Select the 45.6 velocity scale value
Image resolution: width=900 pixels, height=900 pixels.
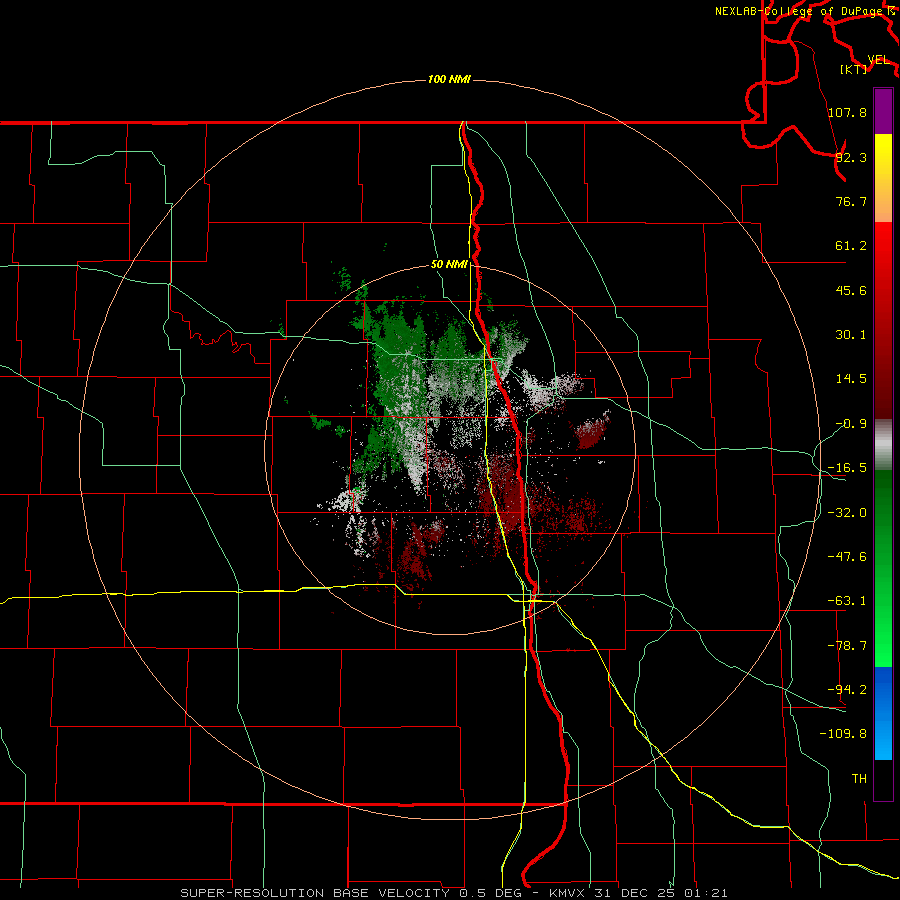[x=851, y=290]
